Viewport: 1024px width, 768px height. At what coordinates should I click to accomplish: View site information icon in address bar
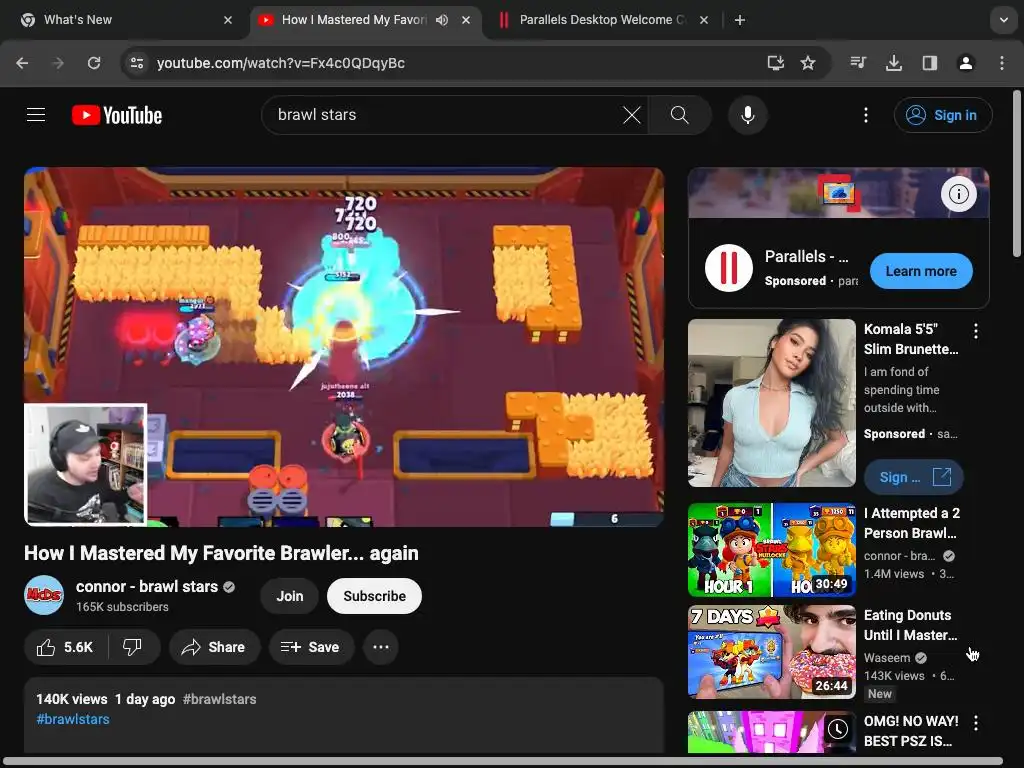137,63
